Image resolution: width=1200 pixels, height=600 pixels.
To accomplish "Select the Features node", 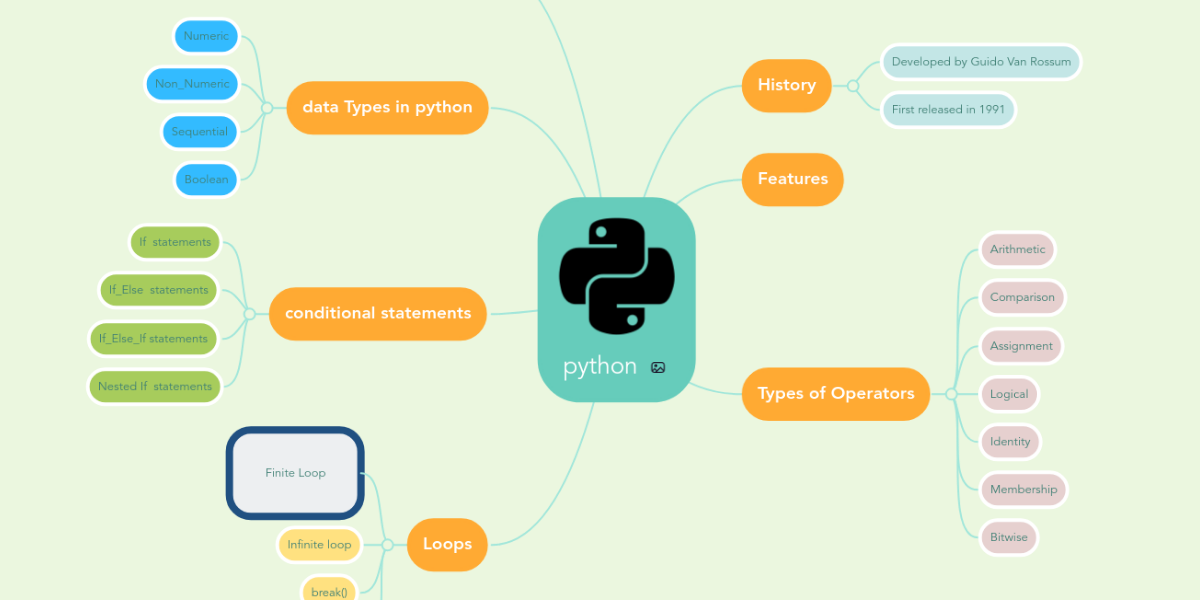I will (x=793, y=179).
